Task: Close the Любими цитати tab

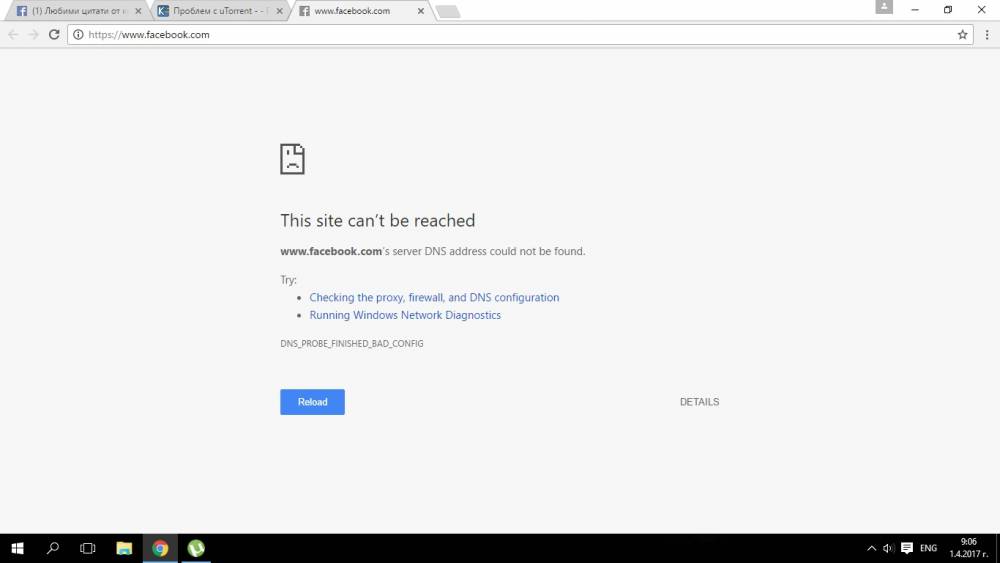Action: click(x=138, y=11)
